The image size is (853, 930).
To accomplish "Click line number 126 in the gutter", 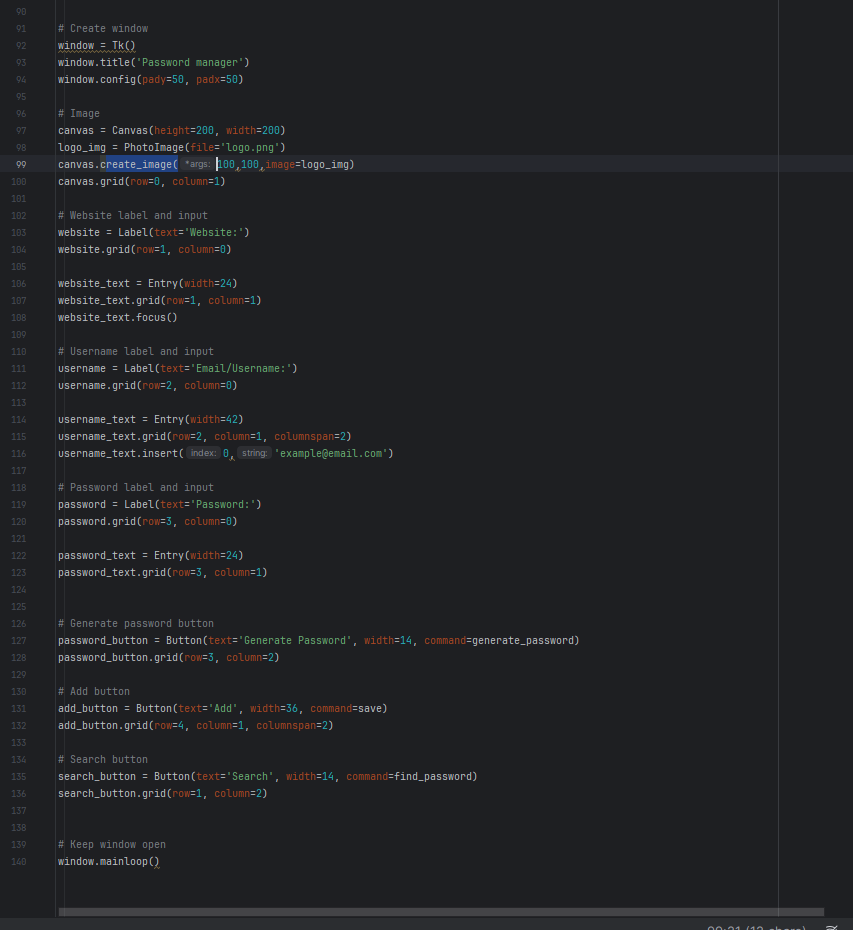I will click(20, 623).
